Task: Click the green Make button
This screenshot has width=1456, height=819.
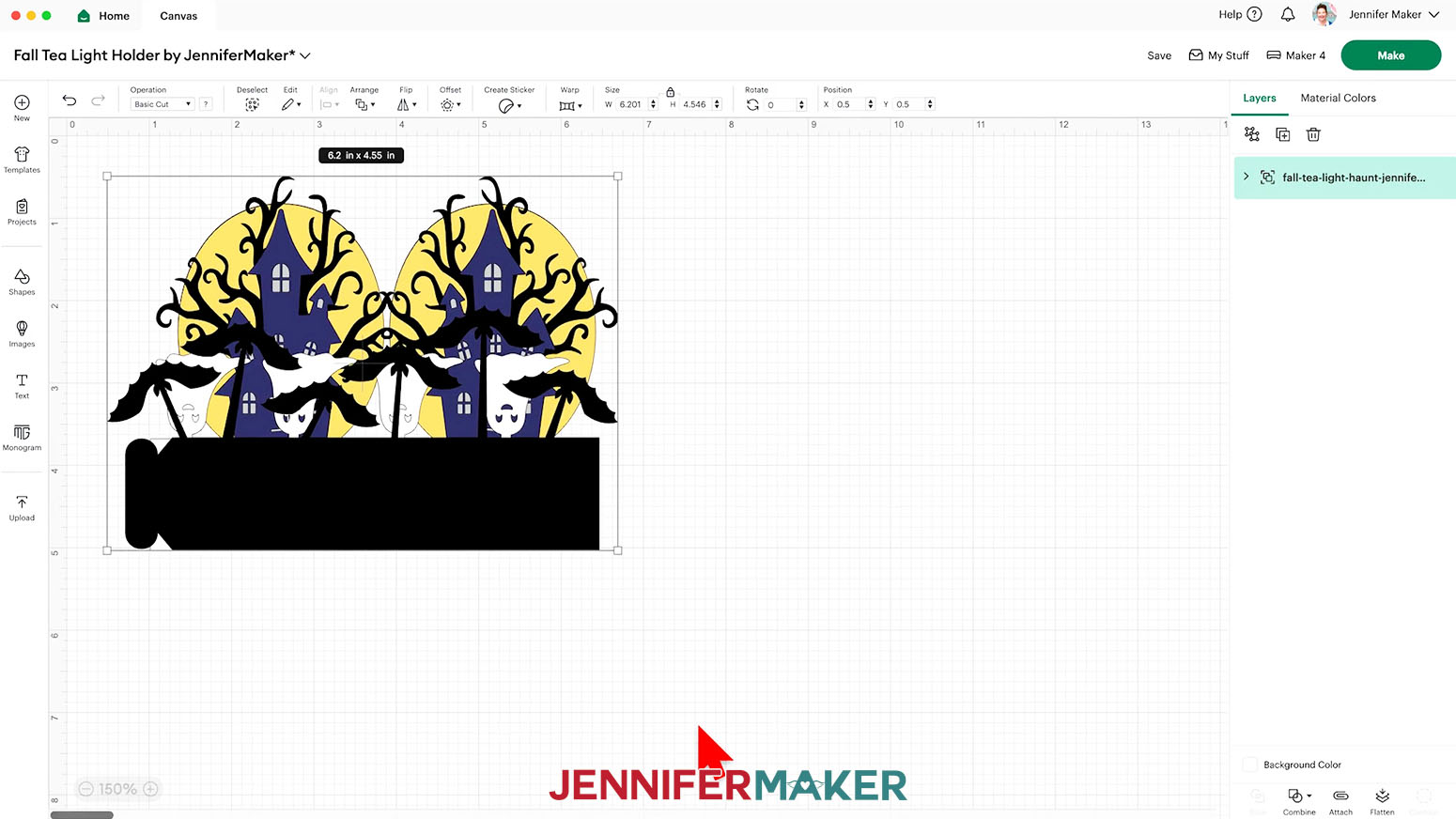Action: (1390, 55)
